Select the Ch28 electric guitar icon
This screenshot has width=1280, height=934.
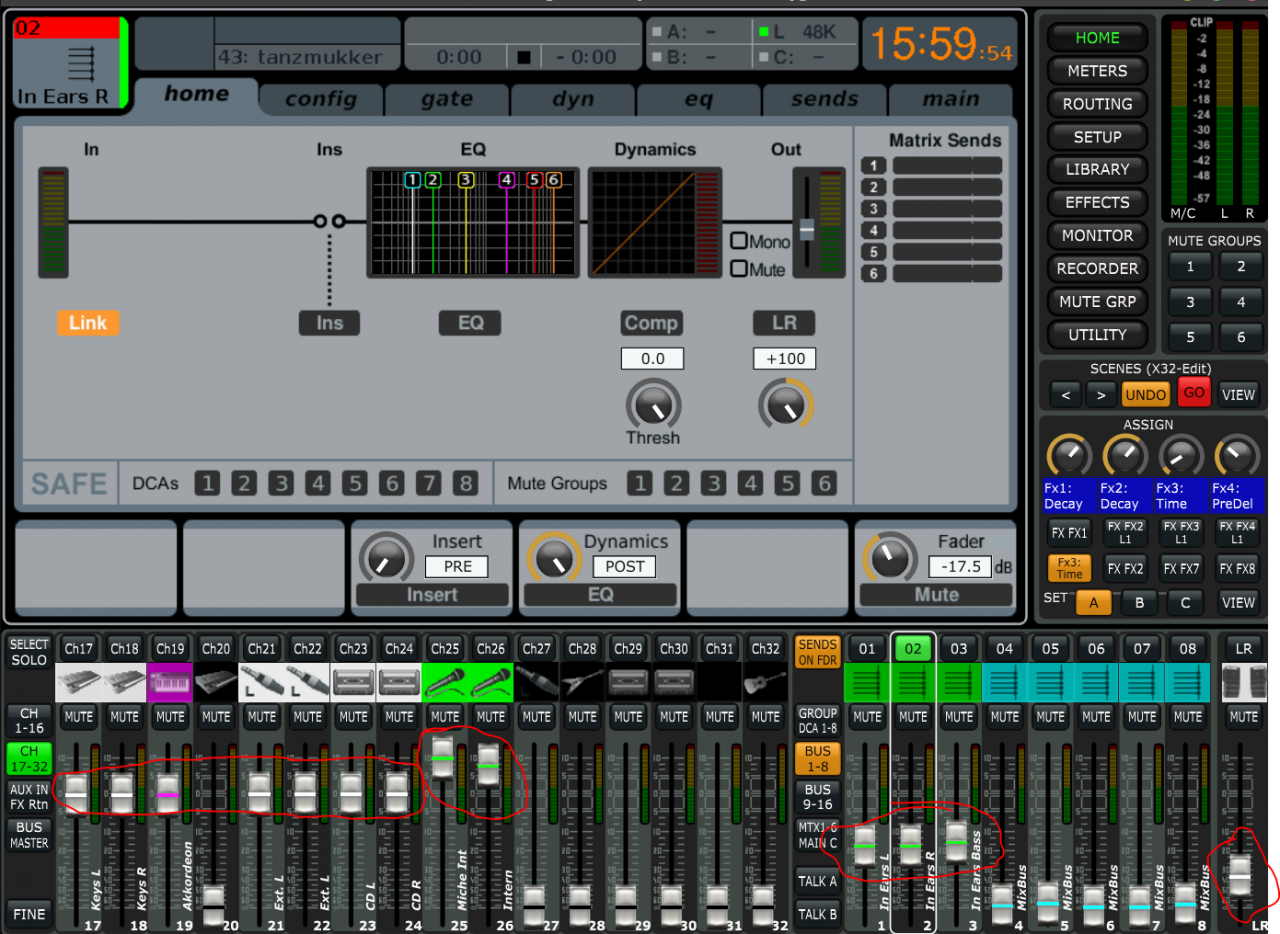click(x=582, y=682)
